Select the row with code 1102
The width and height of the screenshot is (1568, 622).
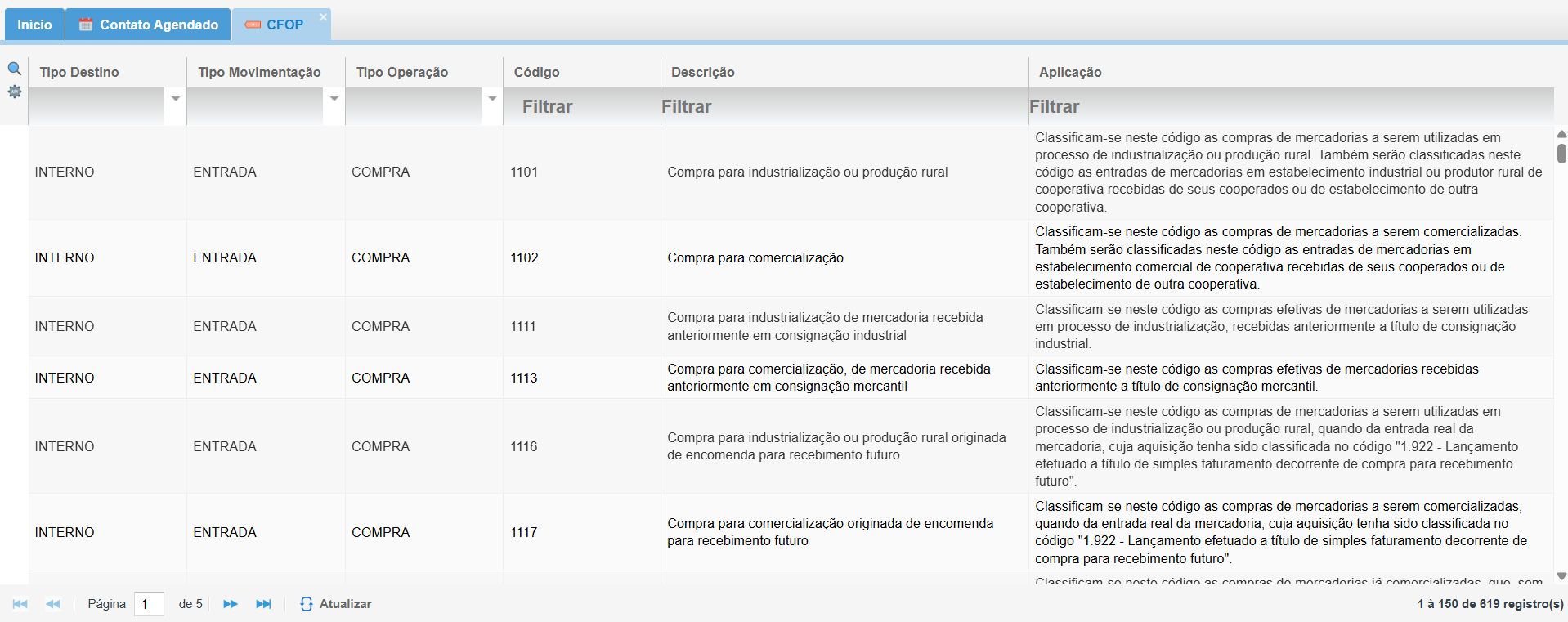tap(524, 258)
